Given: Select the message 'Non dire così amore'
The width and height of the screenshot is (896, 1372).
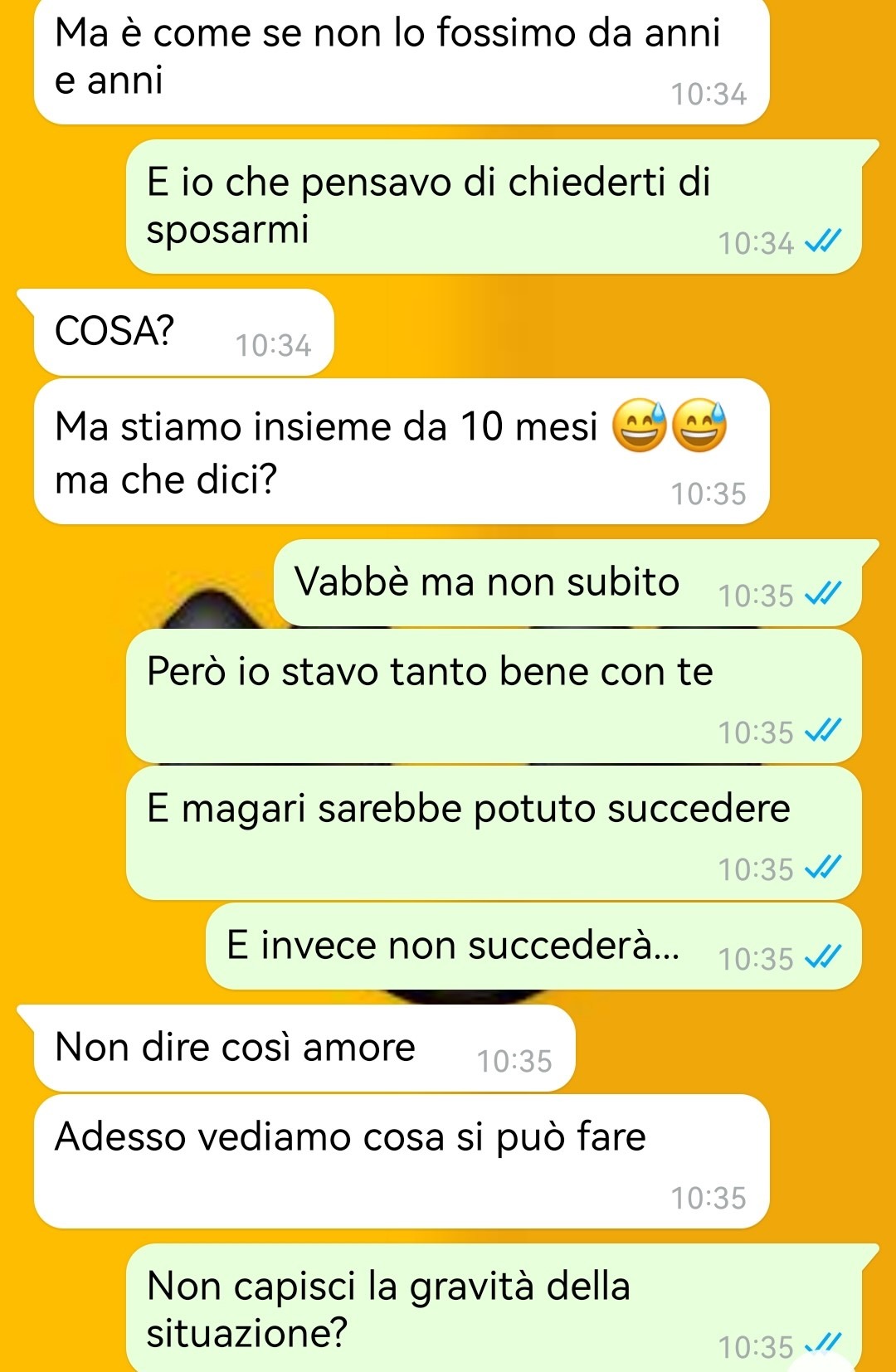Looking at the screenshot, I should pyautogui.click(x=304, y=1048).
